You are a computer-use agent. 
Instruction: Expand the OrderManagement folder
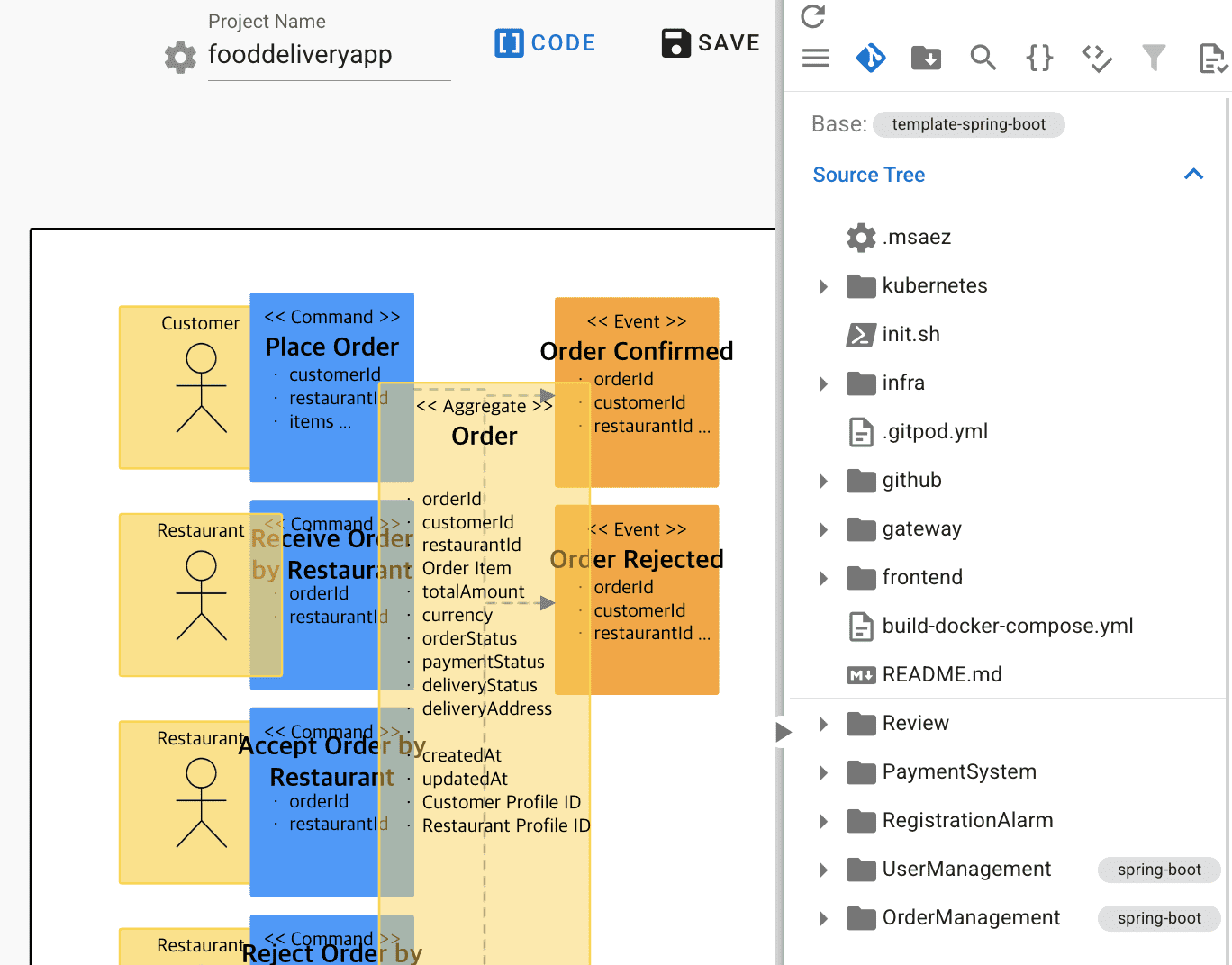(x=823, y=918)
